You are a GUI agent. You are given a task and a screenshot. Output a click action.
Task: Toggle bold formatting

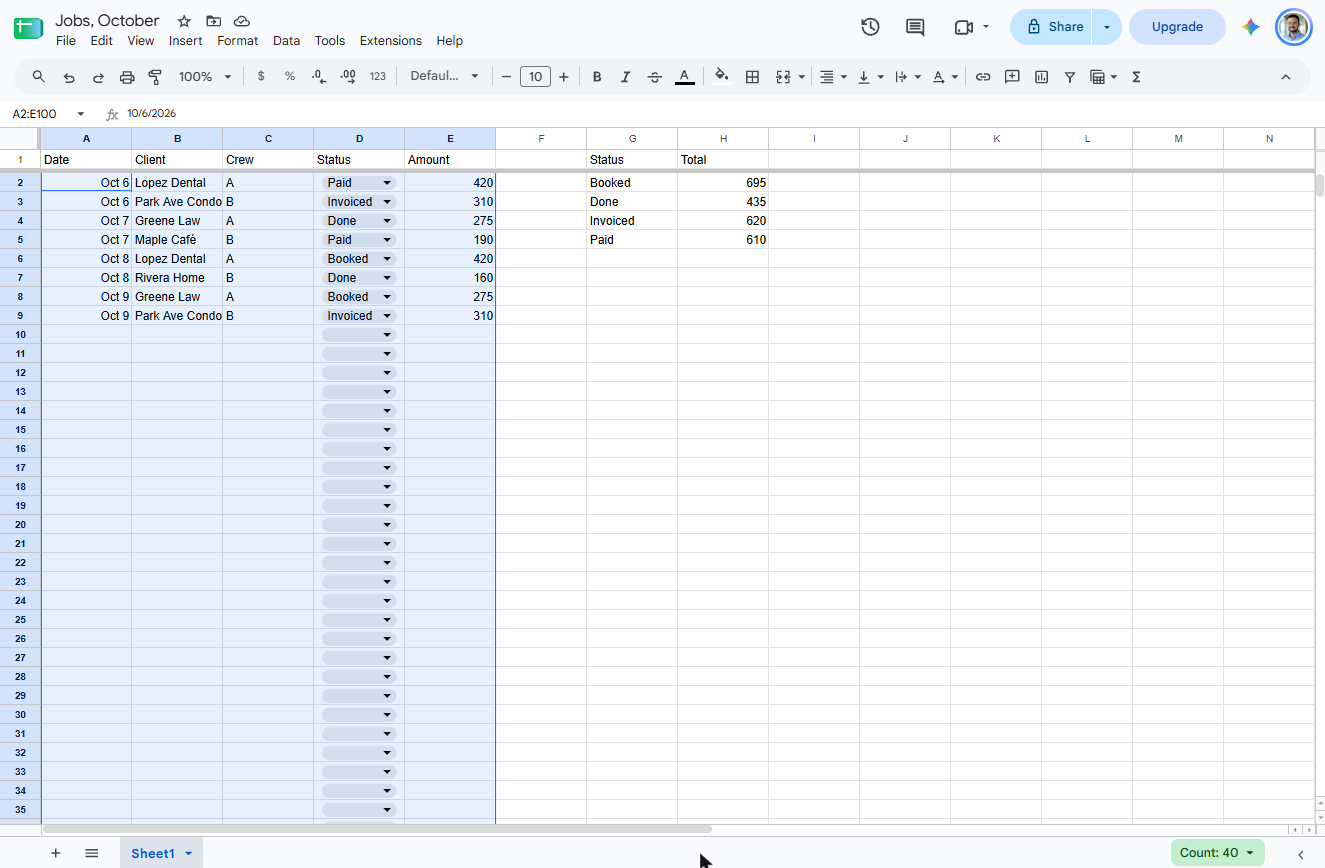coord(597,77)
